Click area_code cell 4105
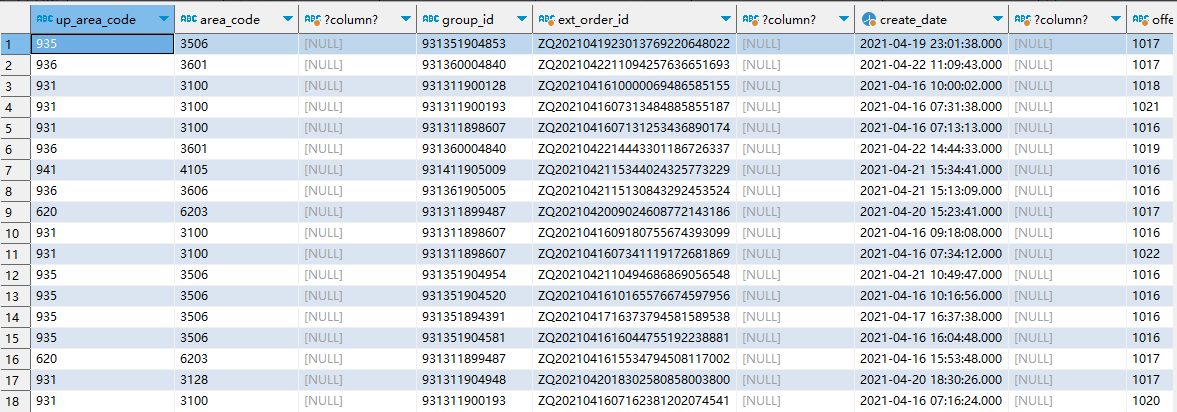Screen dimensions: 1177x412 tap(236, 170)
